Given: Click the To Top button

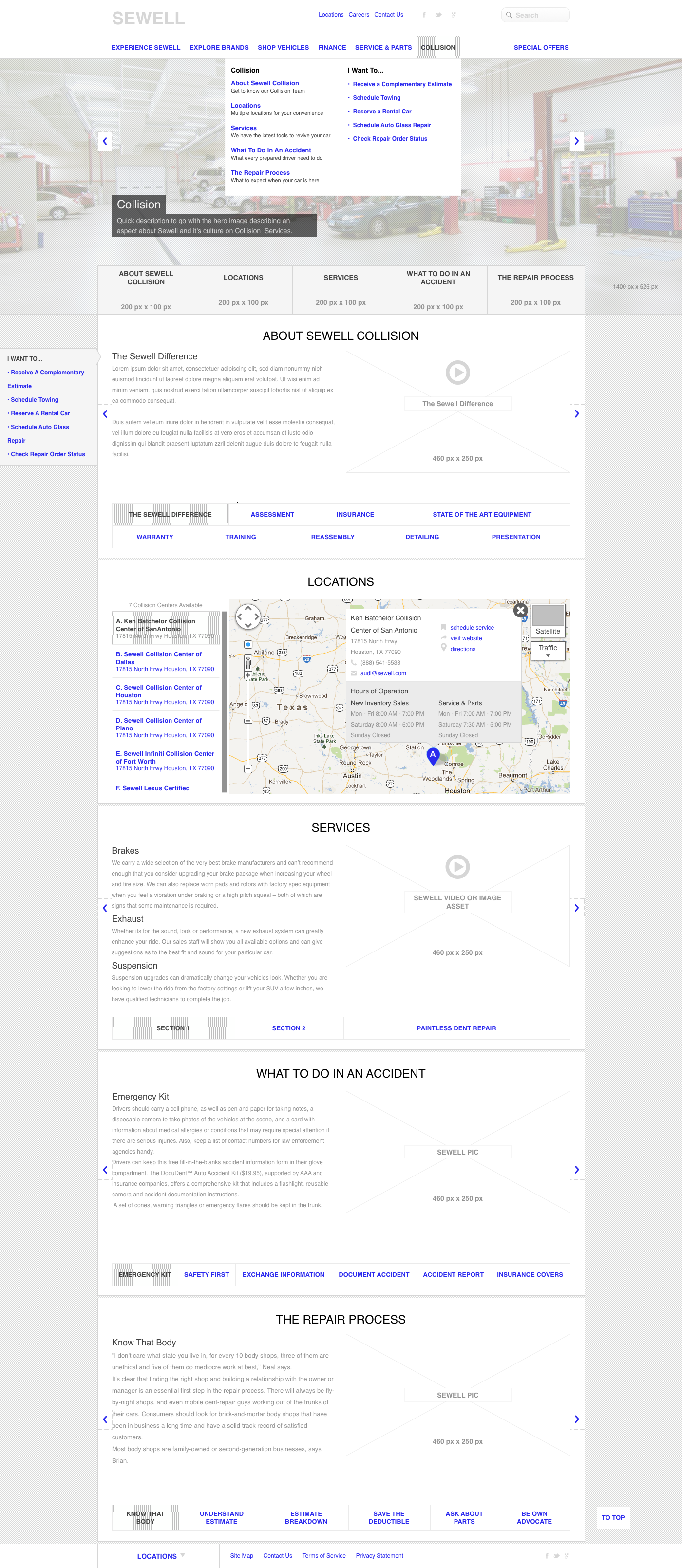Looking at the screenshot, I should point(613,1518).
